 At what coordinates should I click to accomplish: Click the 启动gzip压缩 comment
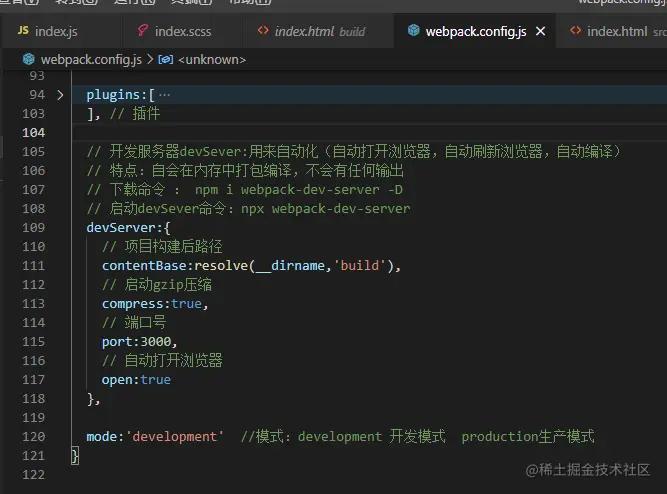pos(157,285)
